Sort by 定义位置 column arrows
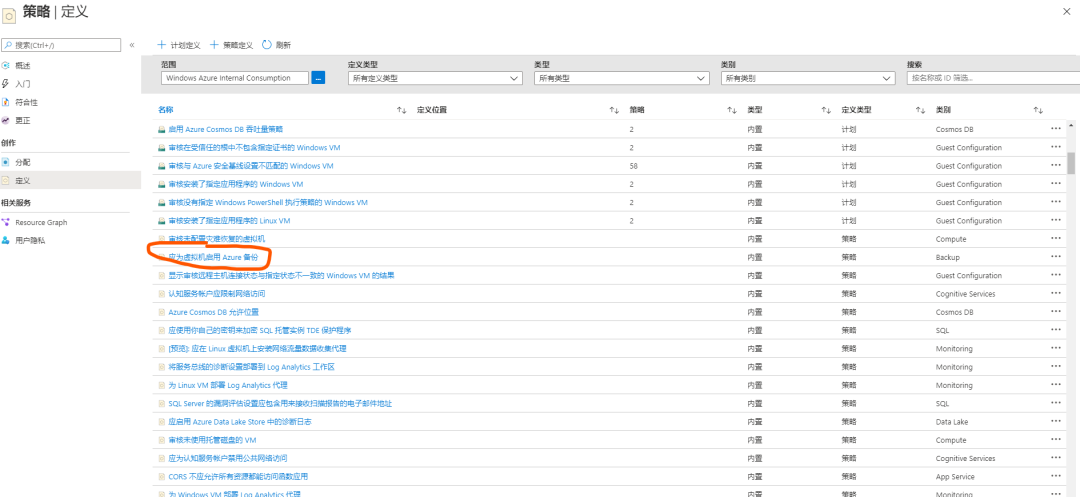This screenshot has height=497, width=1080. [x=614, y=110]
